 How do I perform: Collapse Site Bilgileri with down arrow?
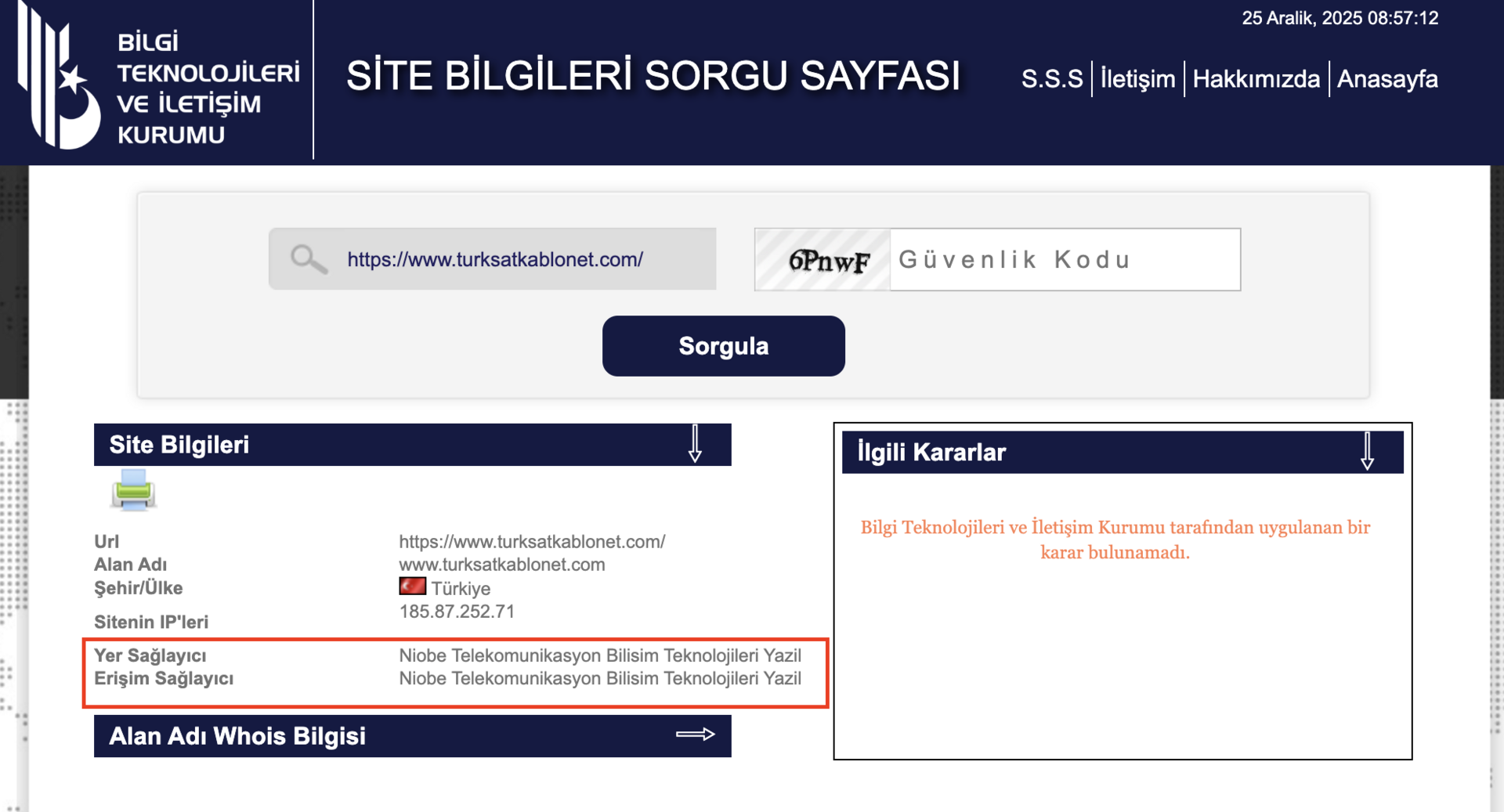pyautogui.click(x=695, y=444)
